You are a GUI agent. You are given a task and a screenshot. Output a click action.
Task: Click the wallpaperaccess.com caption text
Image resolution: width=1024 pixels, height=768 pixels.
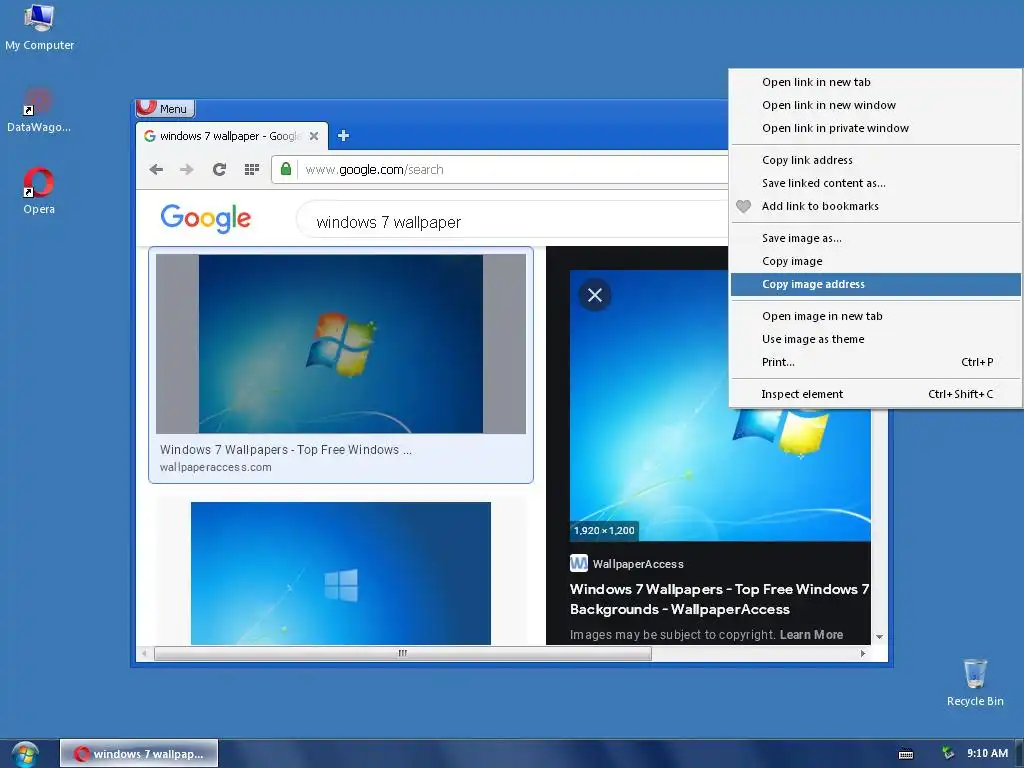coord(216,467)
